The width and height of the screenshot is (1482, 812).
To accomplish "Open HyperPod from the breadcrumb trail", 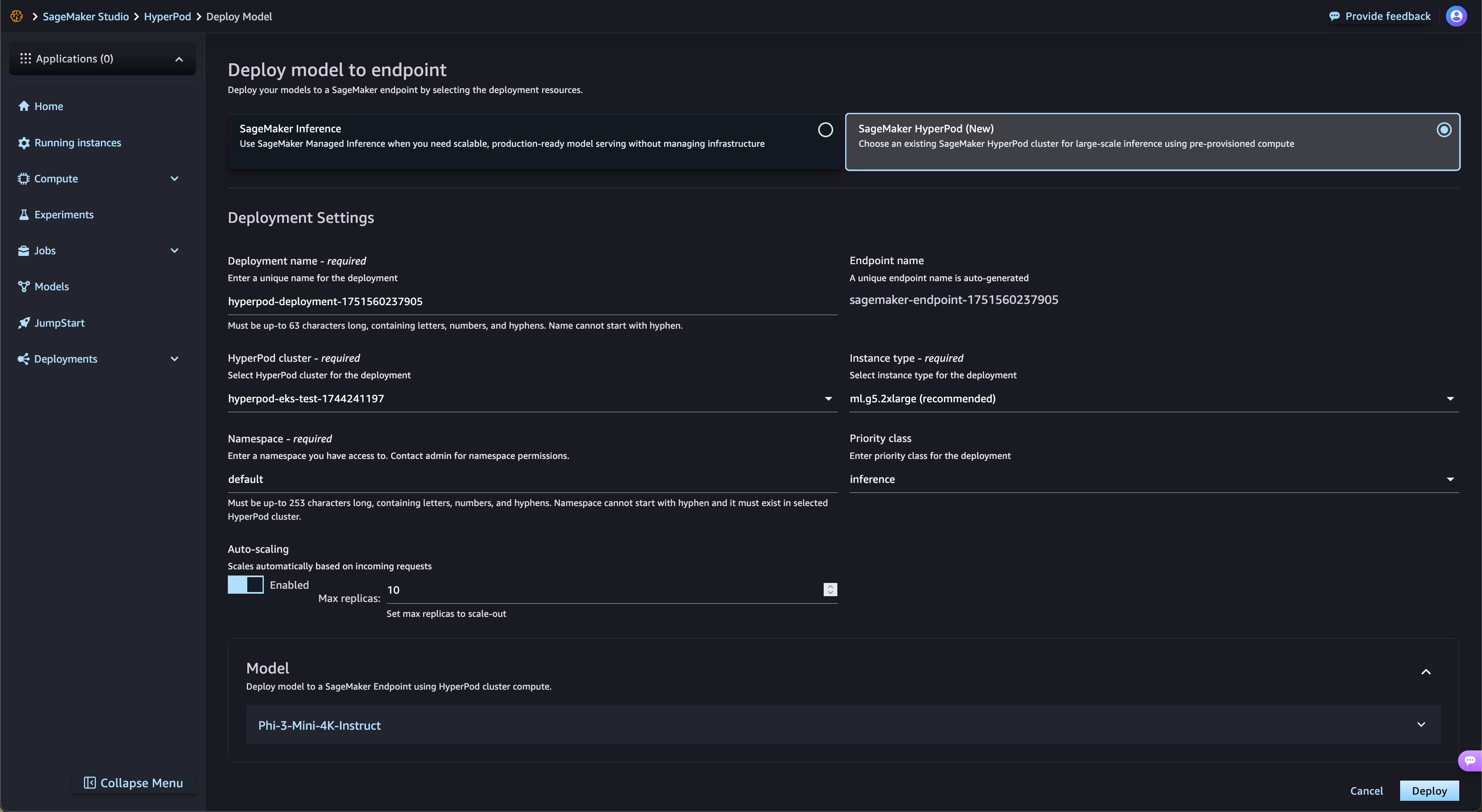I will tap(167, 16).
